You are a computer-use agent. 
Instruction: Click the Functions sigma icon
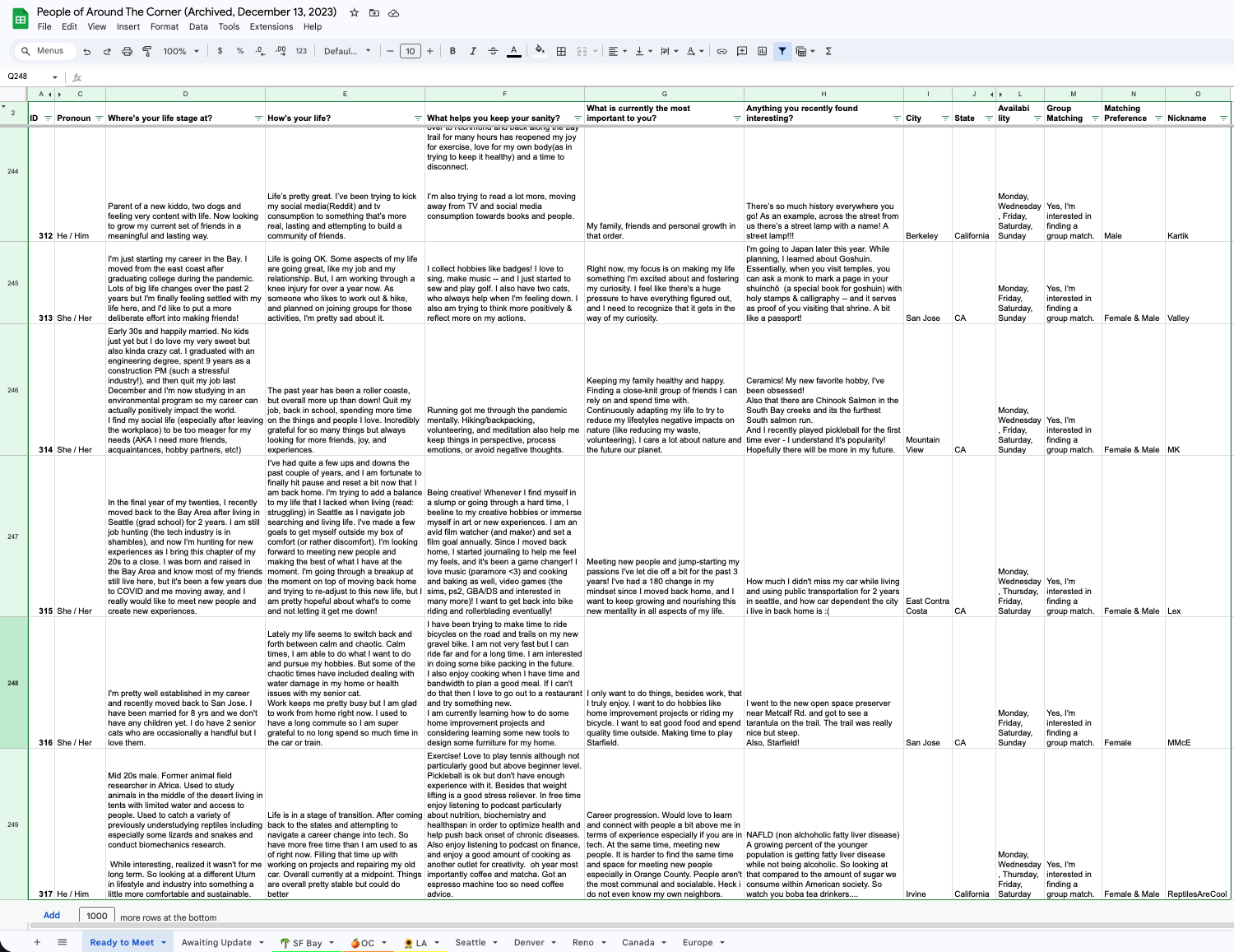828,51
